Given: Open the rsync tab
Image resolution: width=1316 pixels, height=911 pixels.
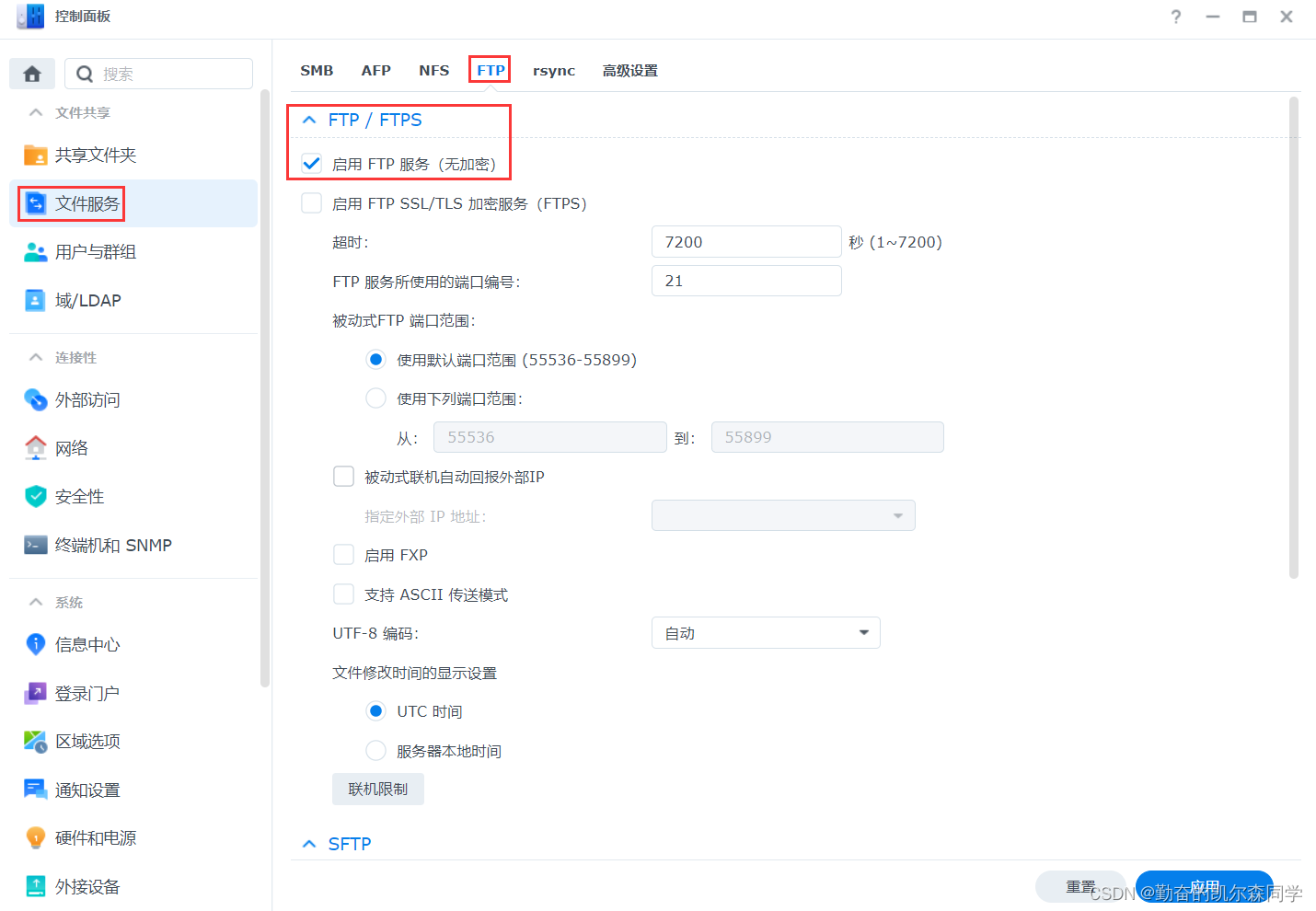Looking at the screenshot, I should point(553,70).
